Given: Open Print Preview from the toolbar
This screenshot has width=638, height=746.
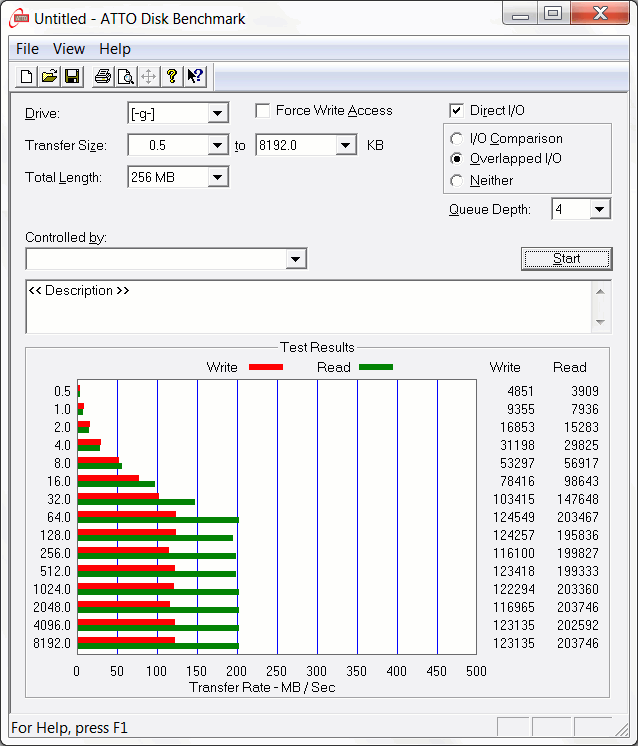Looking at the screenshot, I should tap(125, 76).
